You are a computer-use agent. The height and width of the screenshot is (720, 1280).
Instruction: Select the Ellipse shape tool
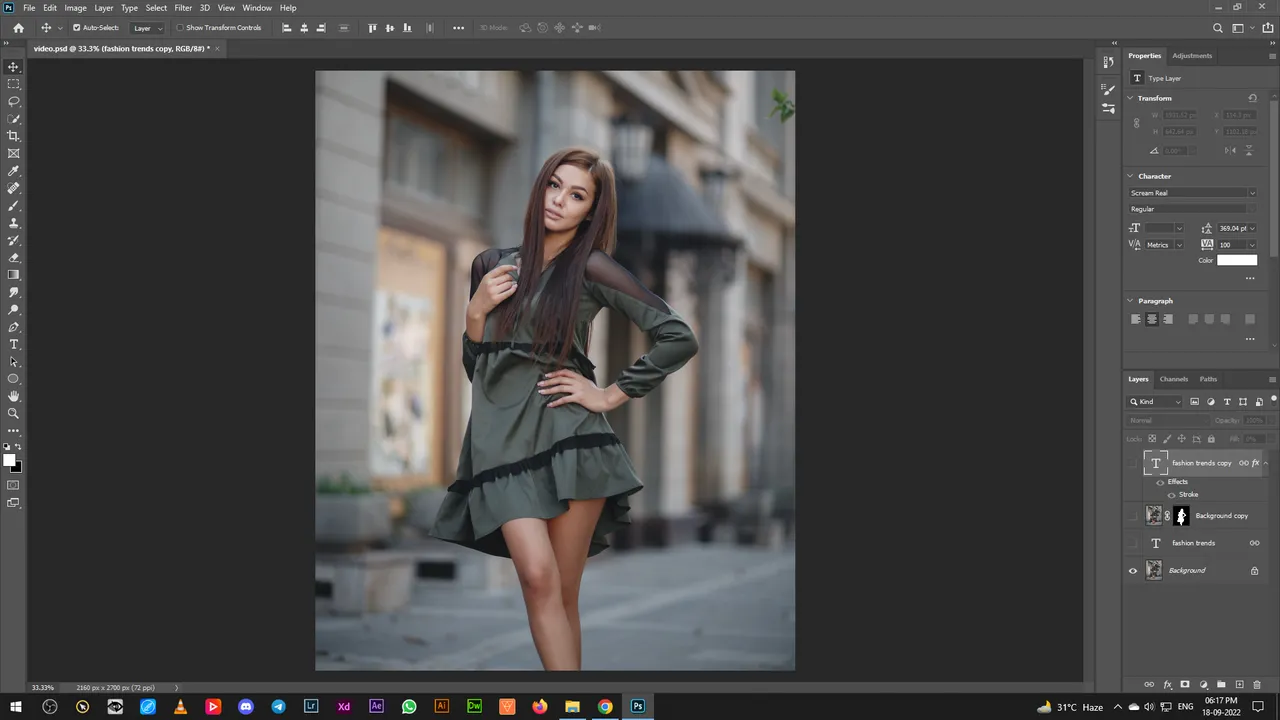[13, 379]
